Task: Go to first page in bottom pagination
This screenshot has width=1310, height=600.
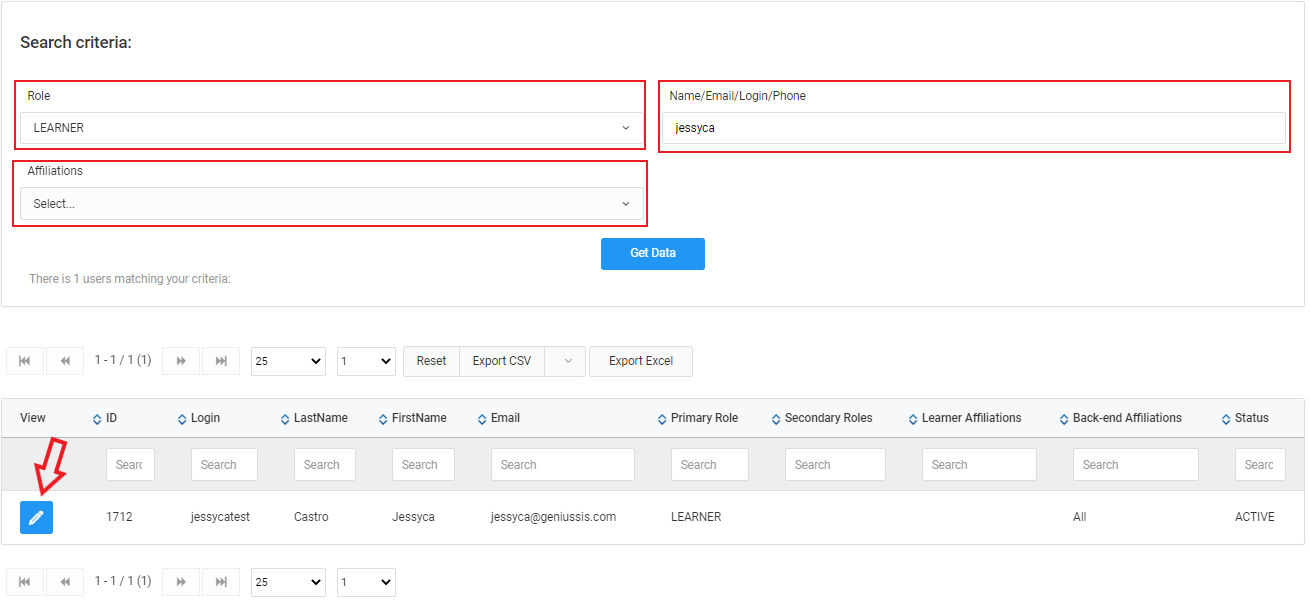Action: (25, 582)
